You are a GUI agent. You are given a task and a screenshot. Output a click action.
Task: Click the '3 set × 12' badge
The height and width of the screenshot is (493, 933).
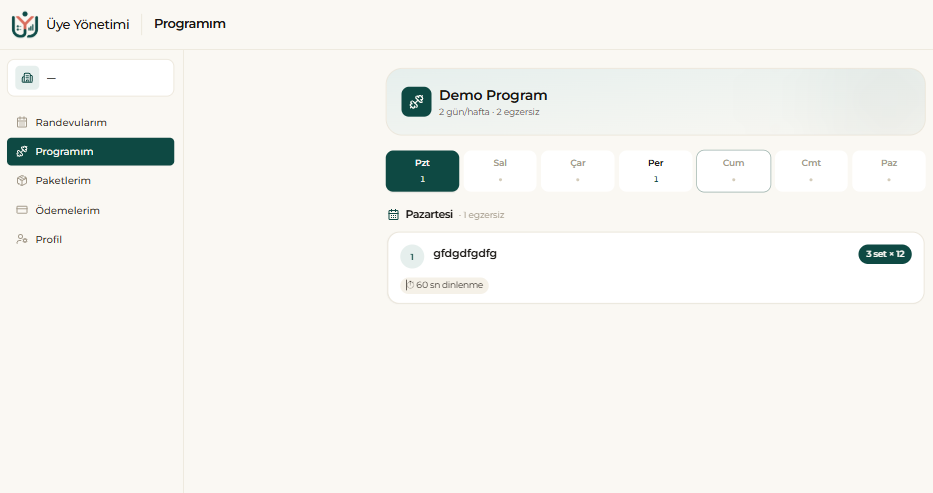(885, 254)
